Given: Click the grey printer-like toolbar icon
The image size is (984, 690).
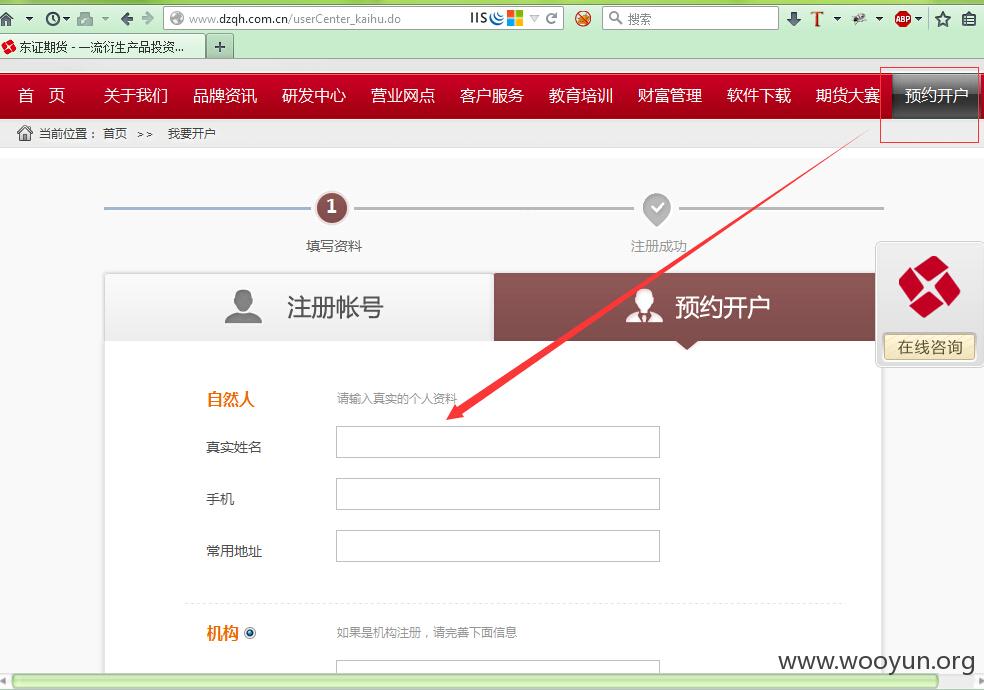Looking at the screenshot, I should pyautogui.click(x=85, y=19).
